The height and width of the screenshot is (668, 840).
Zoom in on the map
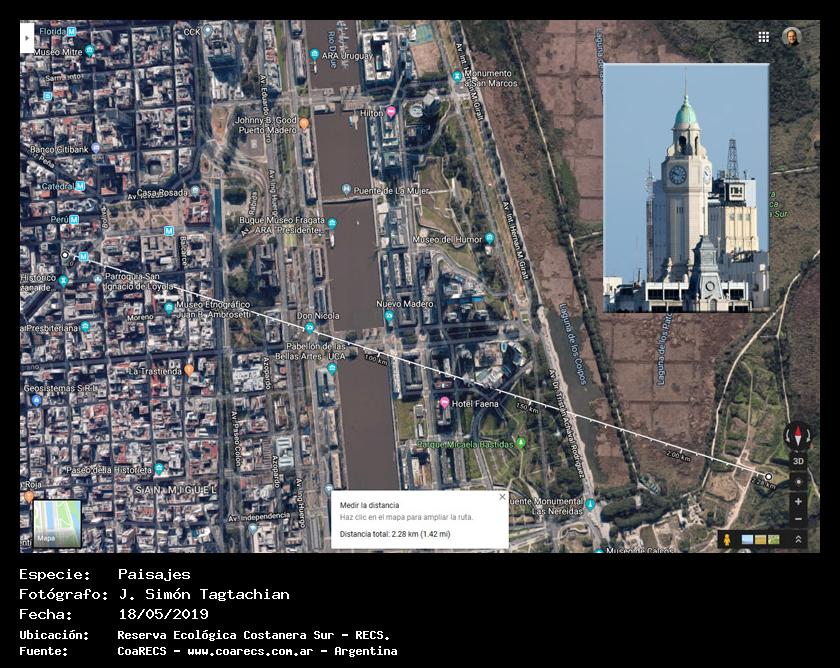point(798,501)
